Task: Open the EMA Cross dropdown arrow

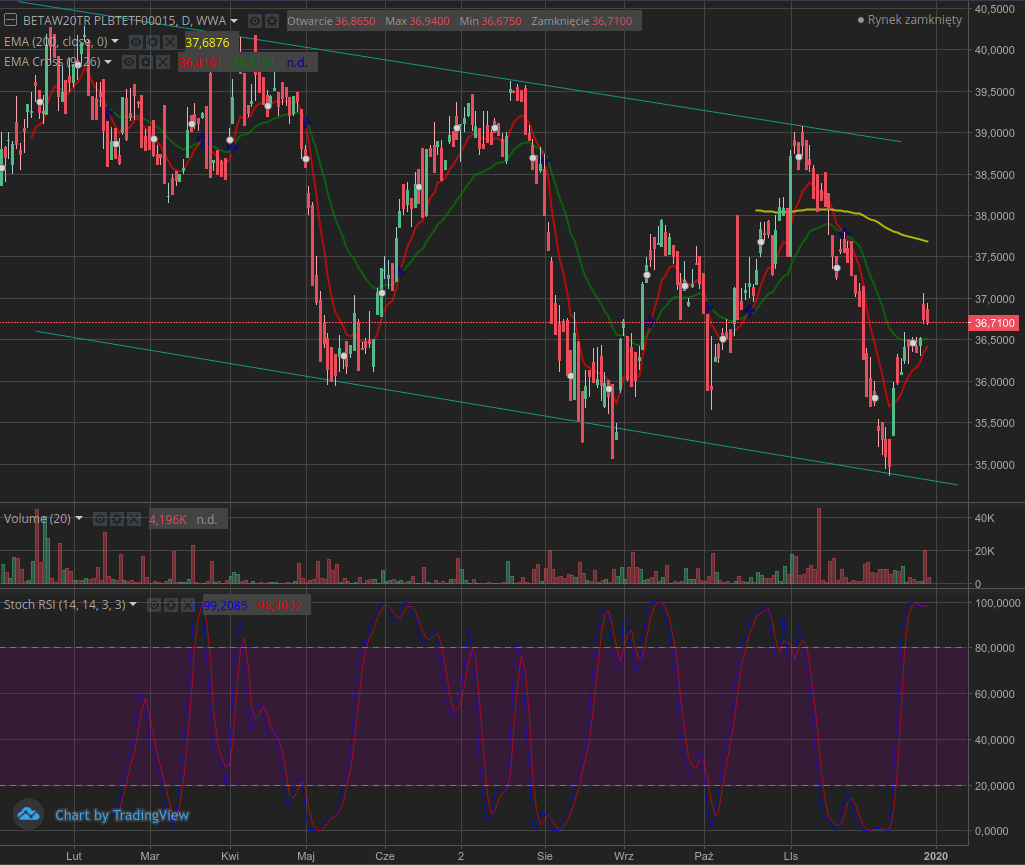Action: tap(107, 62)
